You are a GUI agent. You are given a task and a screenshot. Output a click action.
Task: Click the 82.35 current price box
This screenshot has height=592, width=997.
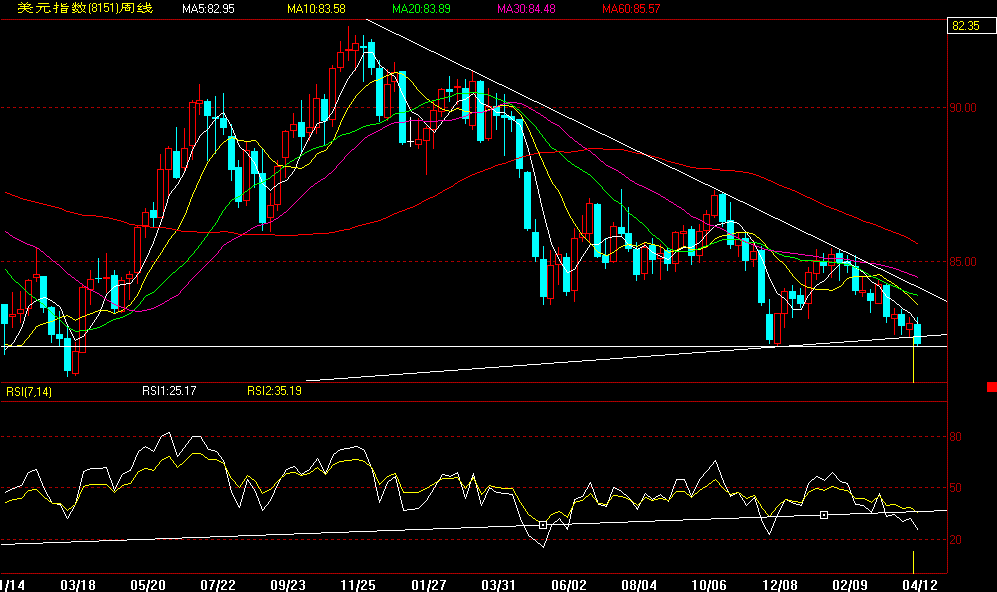click(971, 26)
